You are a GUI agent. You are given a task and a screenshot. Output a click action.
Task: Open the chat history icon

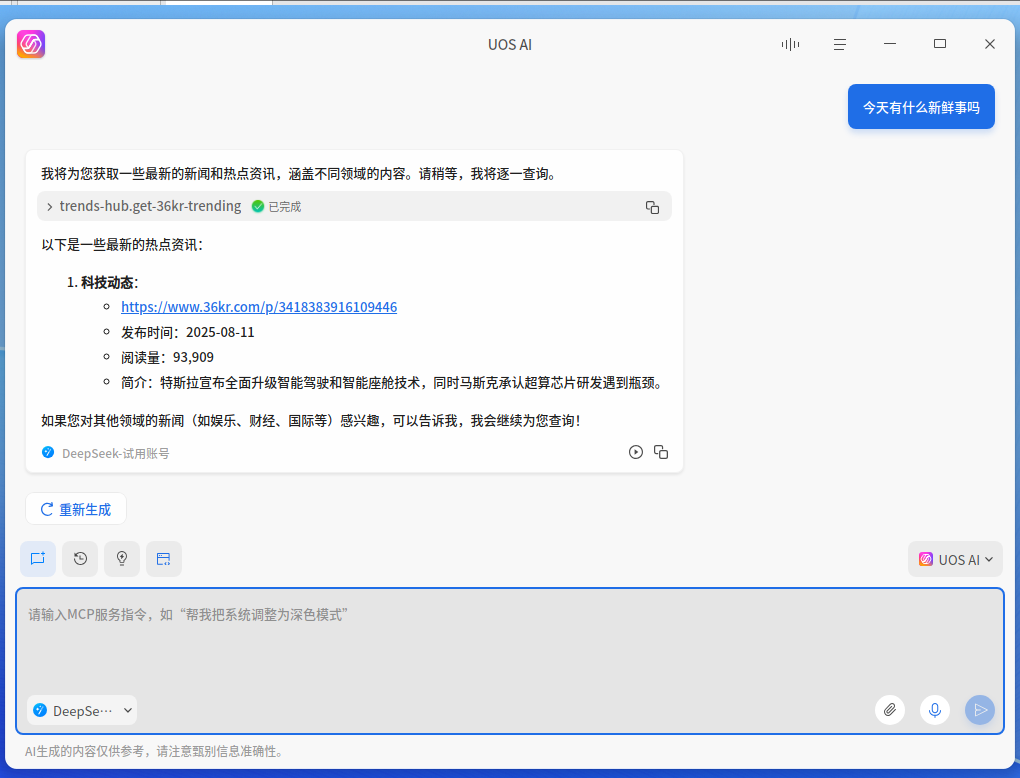tap(80, 559)
